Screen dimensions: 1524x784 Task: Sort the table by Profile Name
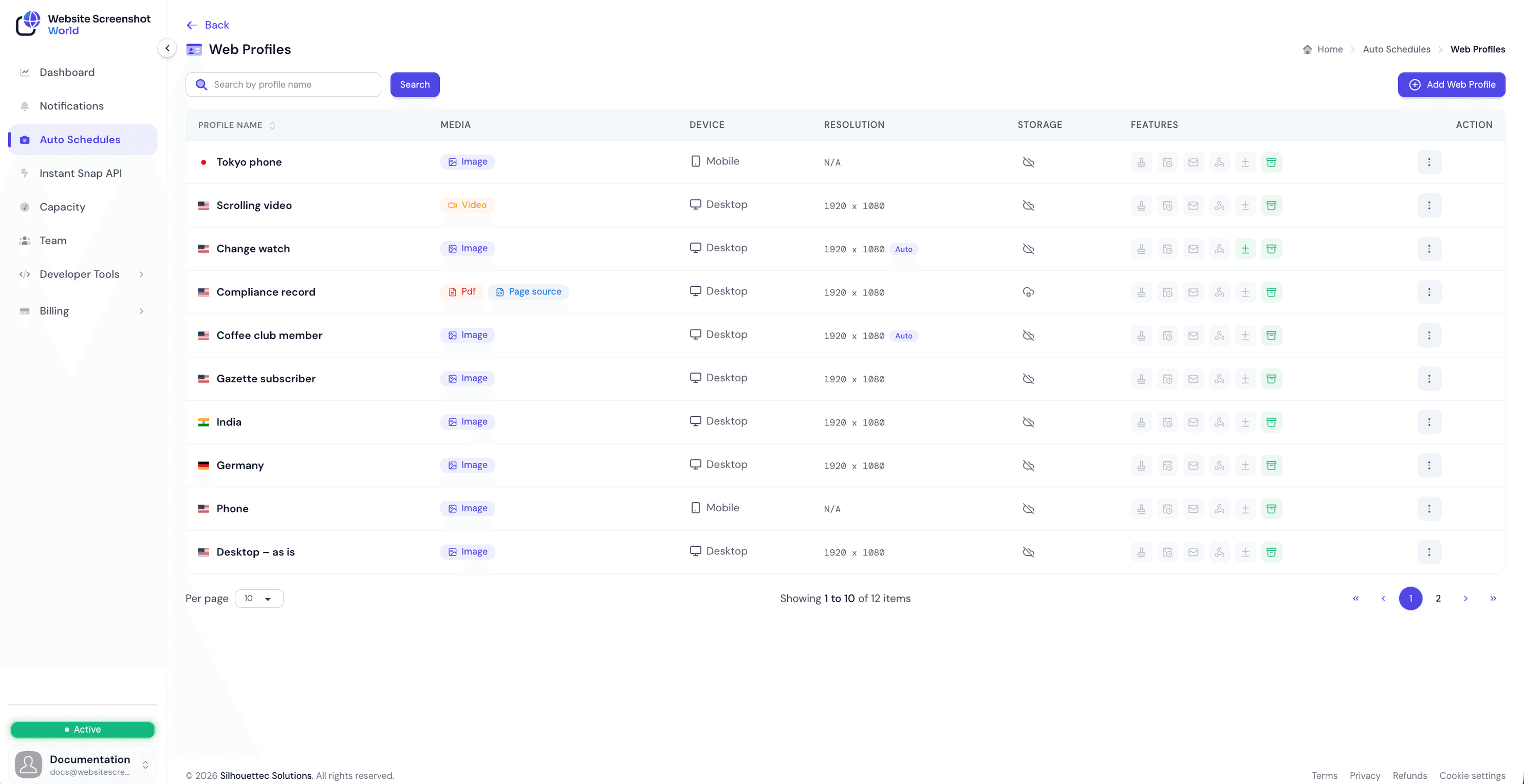pos(237,125)
